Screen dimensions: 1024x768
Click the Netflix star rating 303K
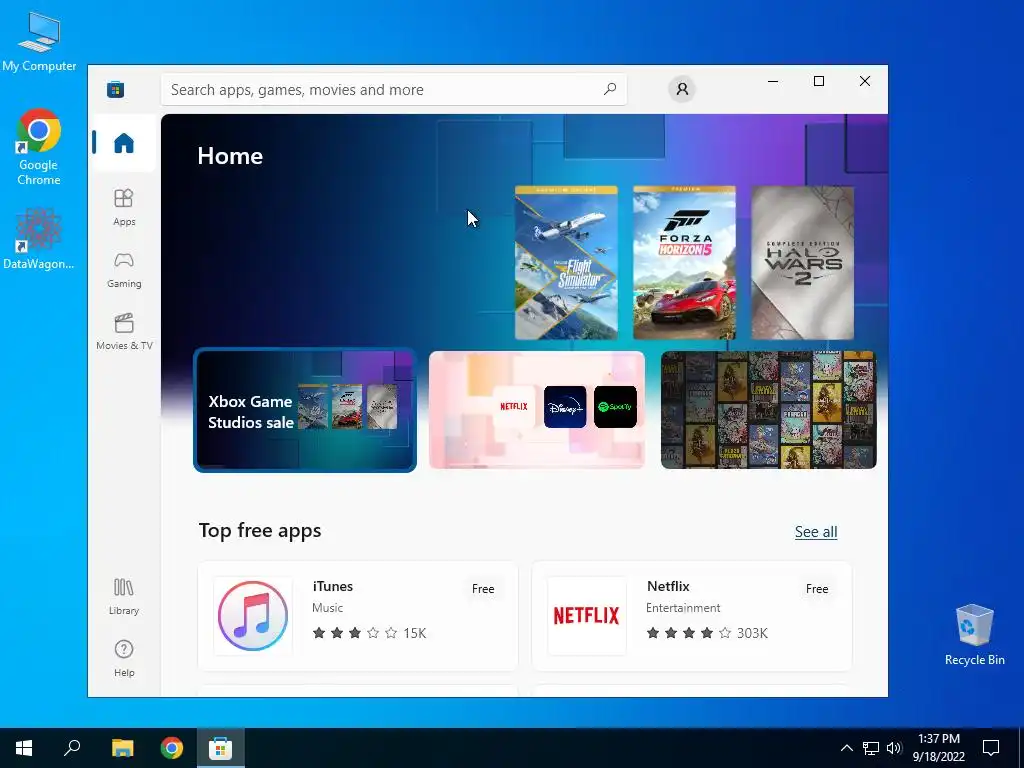pyautogui.click(x=707, y=633)
